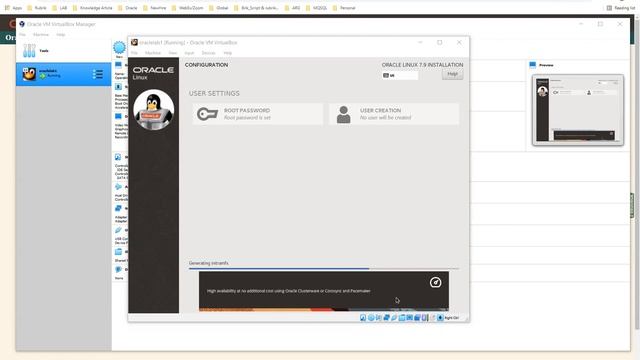This screenshot has width=640, height=360.
Task: Click the shared folders icon in VM status bar
Action: [x=402, y=318]
